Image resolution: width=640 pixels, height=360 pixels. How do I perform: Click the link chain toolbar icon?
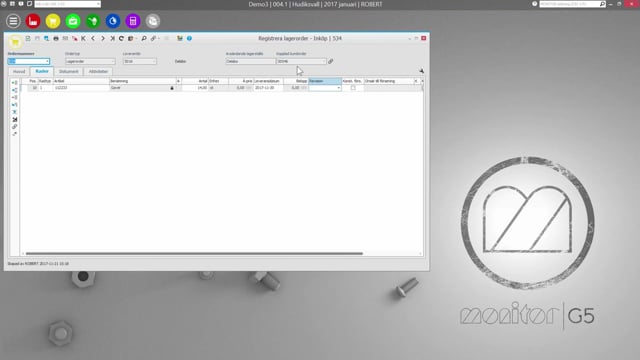[153, 38]
